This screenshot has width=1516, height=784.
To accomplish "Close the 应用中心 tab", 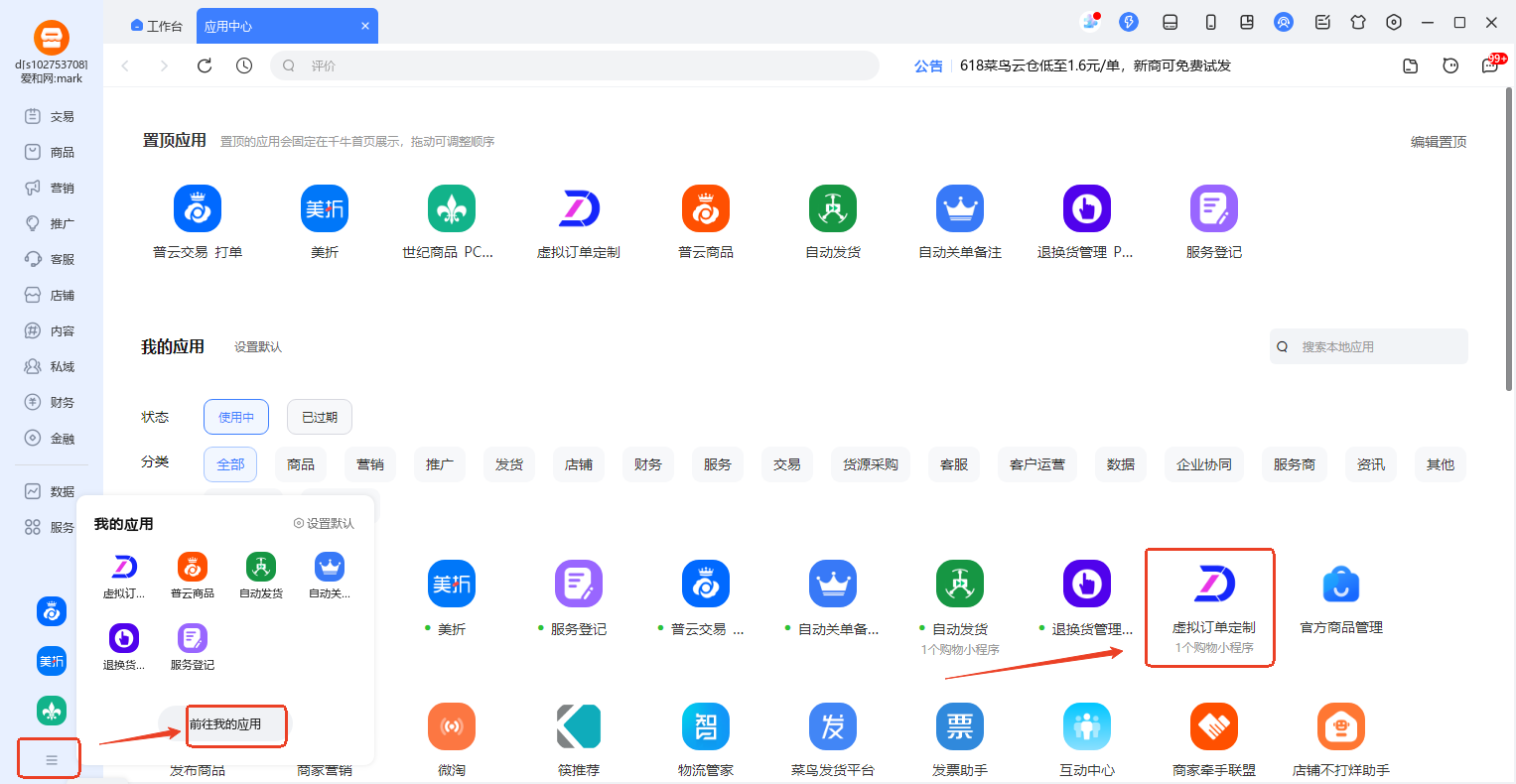I will point(365,26).
